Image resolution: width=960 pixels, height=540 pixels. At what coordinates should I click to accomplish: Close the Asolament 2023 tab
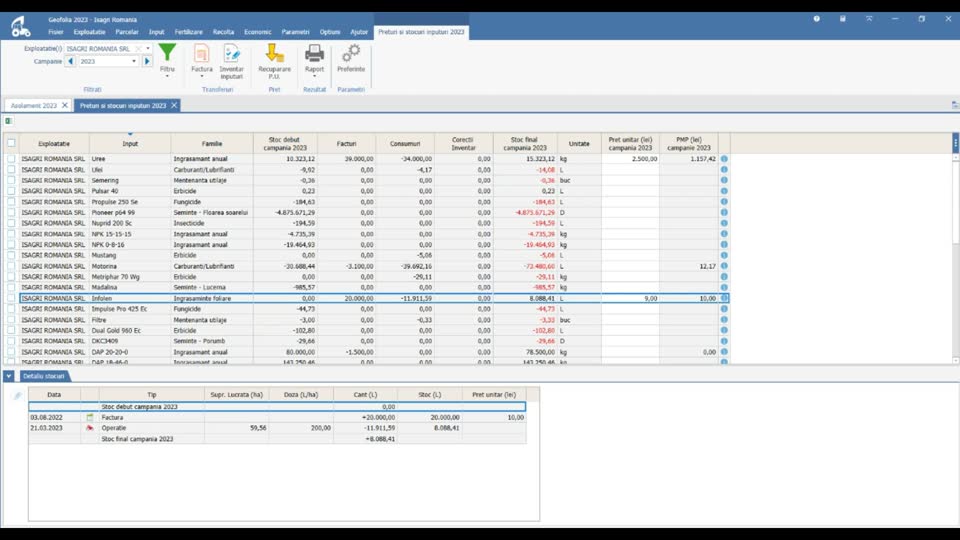(x=65, y=105)
